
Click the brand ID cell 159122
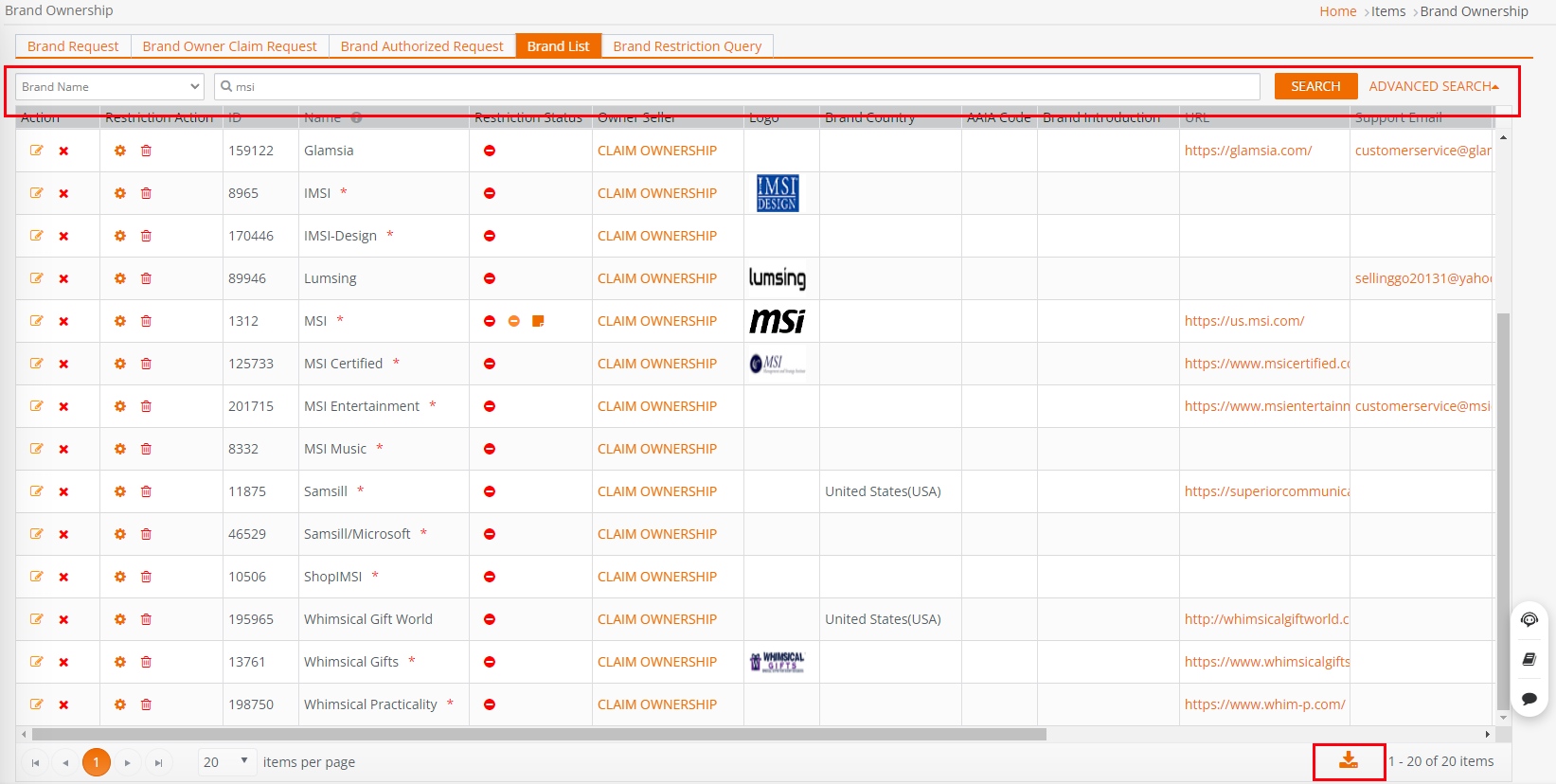pyautogui.click(x=251, y=151)
